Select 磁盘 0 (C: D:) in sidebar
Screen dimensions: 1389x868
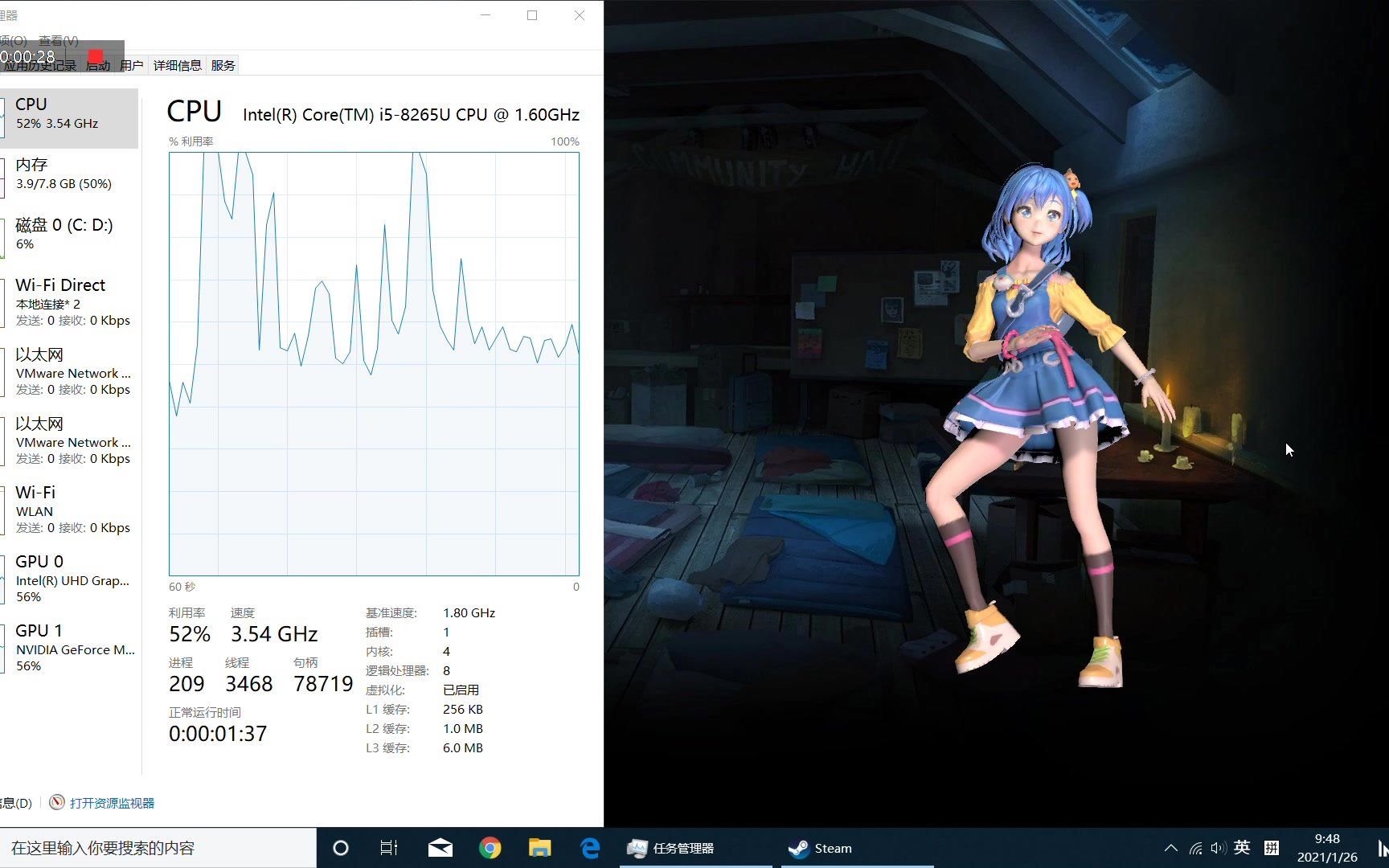point(69,234)
